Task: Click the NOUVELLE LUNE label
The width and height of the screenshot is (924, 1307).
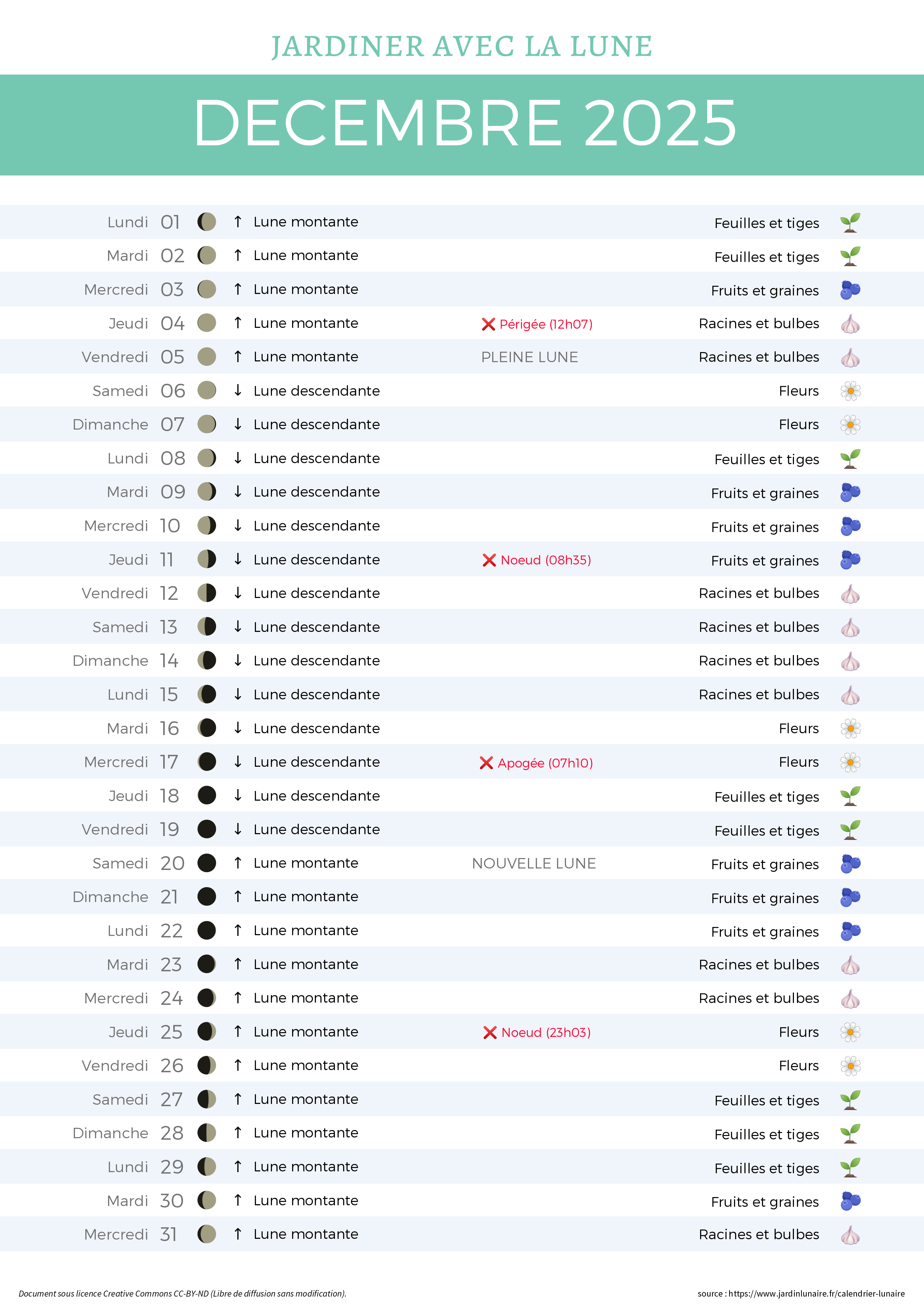Action: point(534,864)
